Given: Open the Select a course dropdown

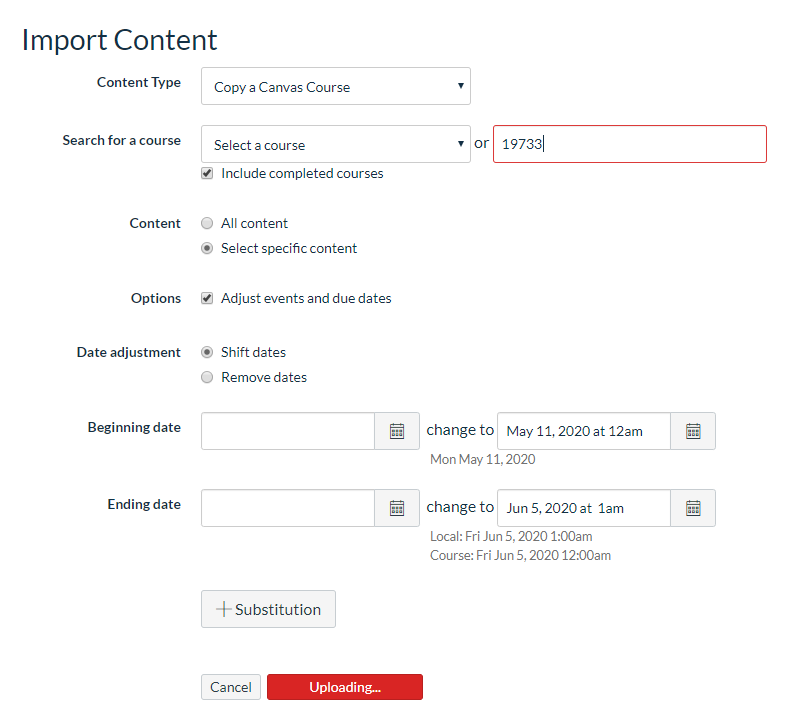Looking at the screenshot, I should (x=336, y=144).
